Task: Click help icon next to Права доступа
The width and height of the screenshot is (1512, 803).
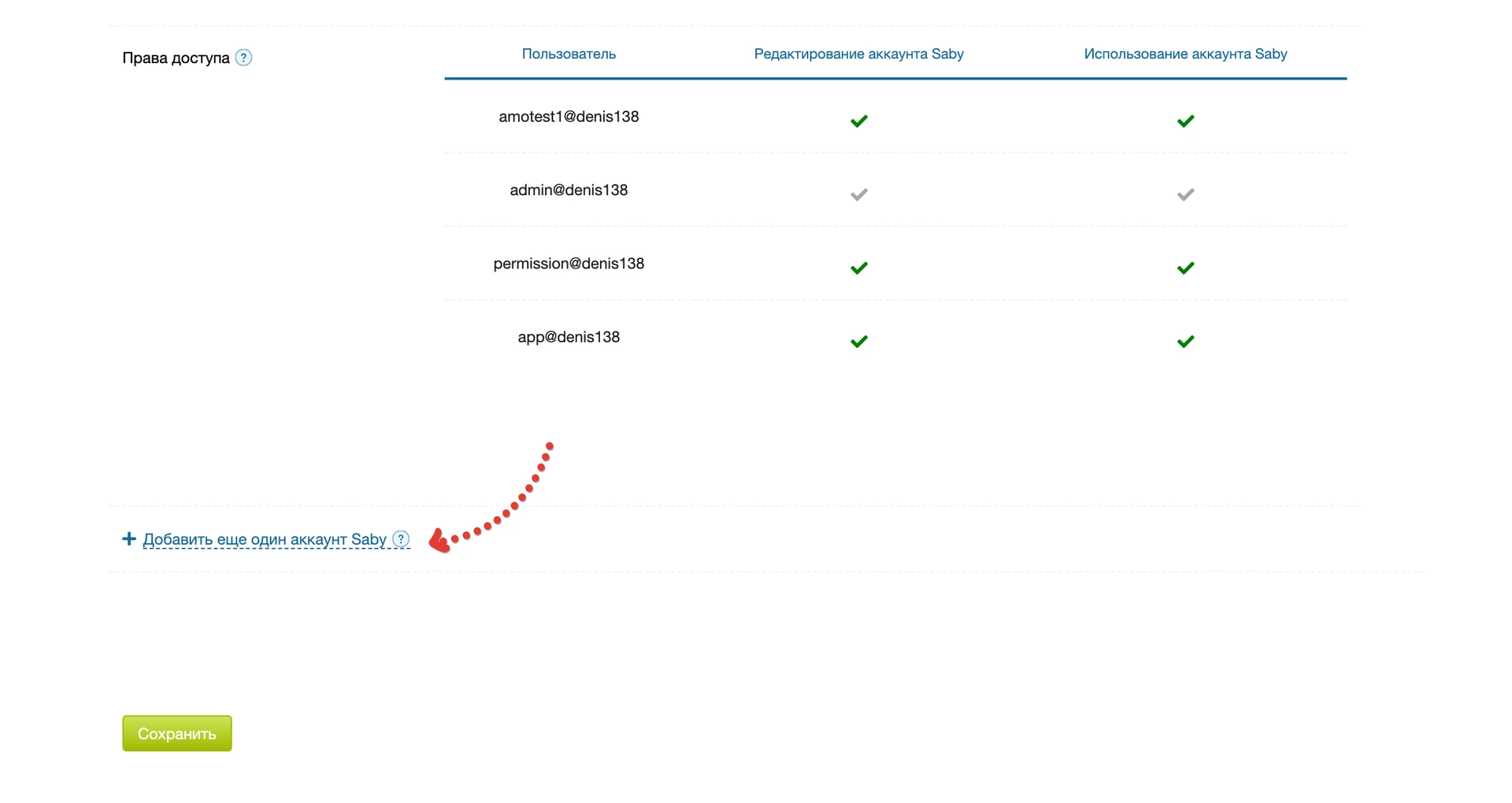Action: click(244, 57)
